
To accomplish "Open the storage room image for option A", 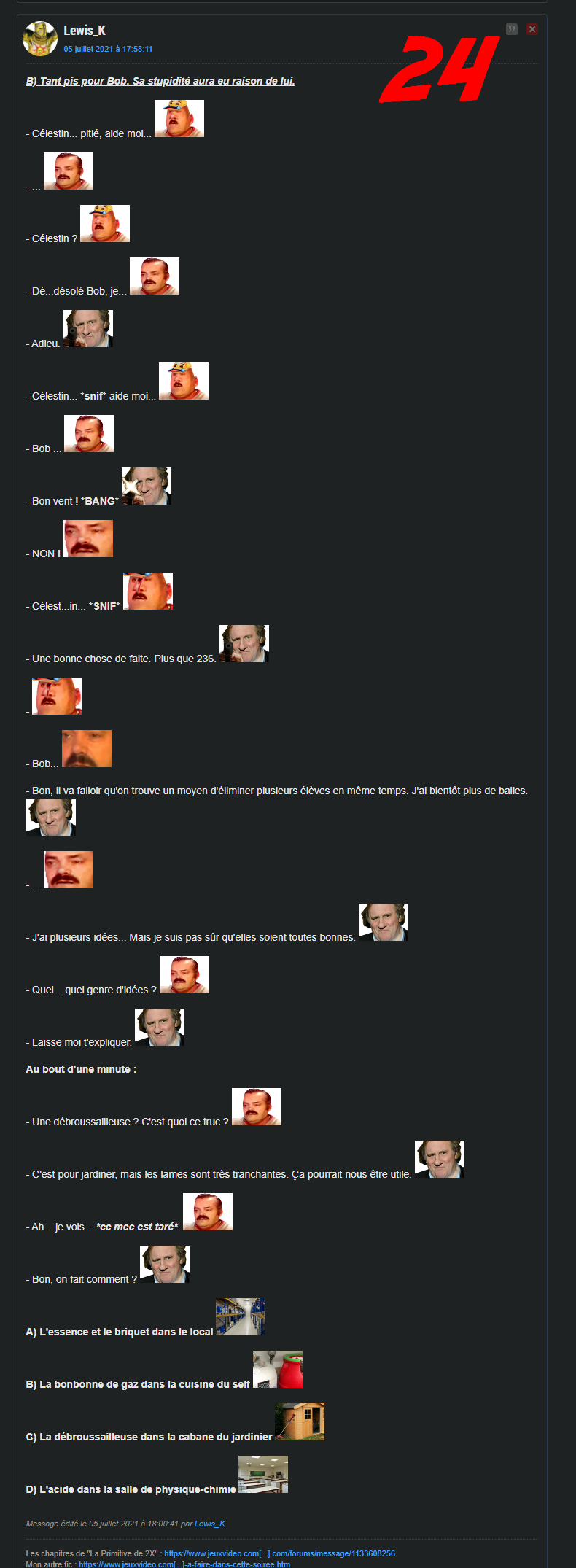I will [241, 1317].
